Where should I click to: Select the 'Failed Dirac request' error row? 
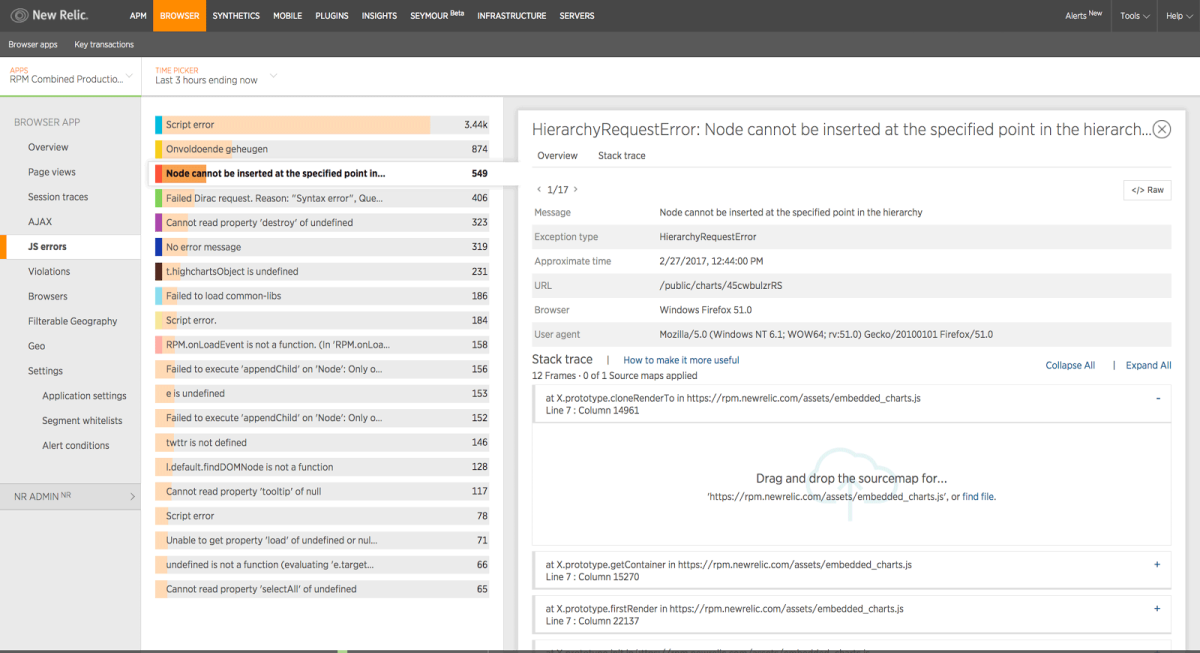[x=324, y=198]
